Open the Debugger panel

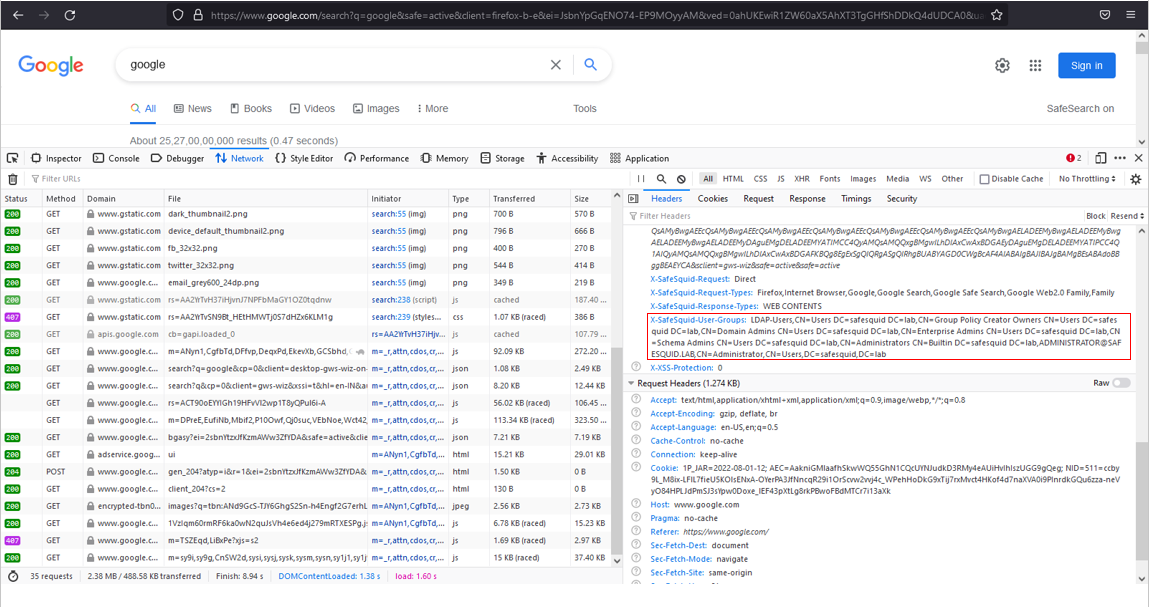(177, 158)
